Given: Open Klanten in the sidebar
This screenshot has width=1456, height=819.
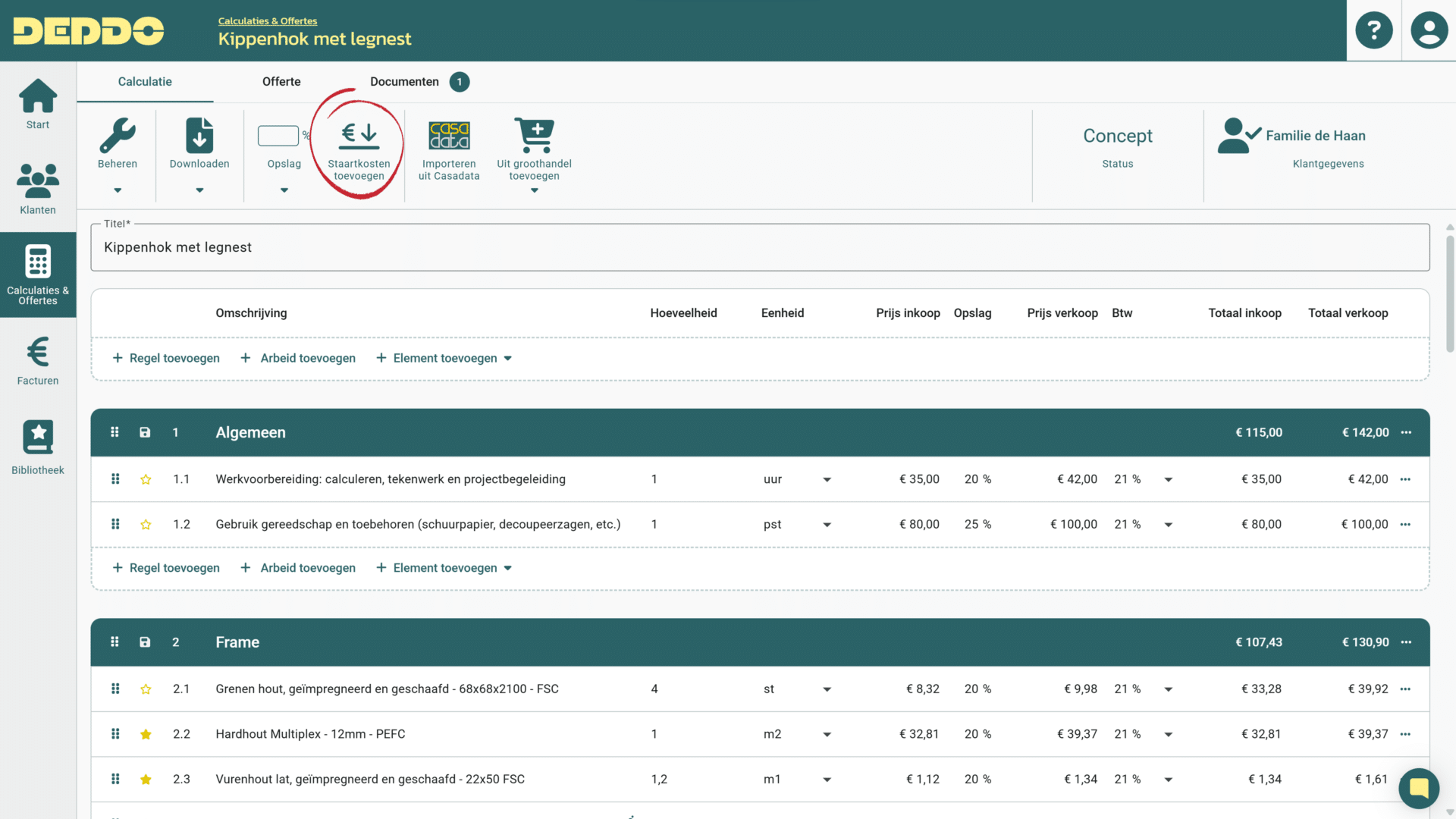Looking at the screenshot, I should (x=38, y=190).
